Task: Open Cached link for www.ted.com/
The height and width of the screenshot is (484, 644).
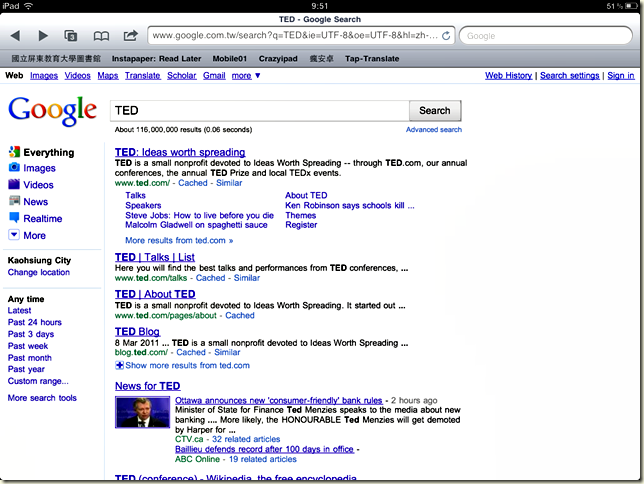Action: tap(193, 183)
